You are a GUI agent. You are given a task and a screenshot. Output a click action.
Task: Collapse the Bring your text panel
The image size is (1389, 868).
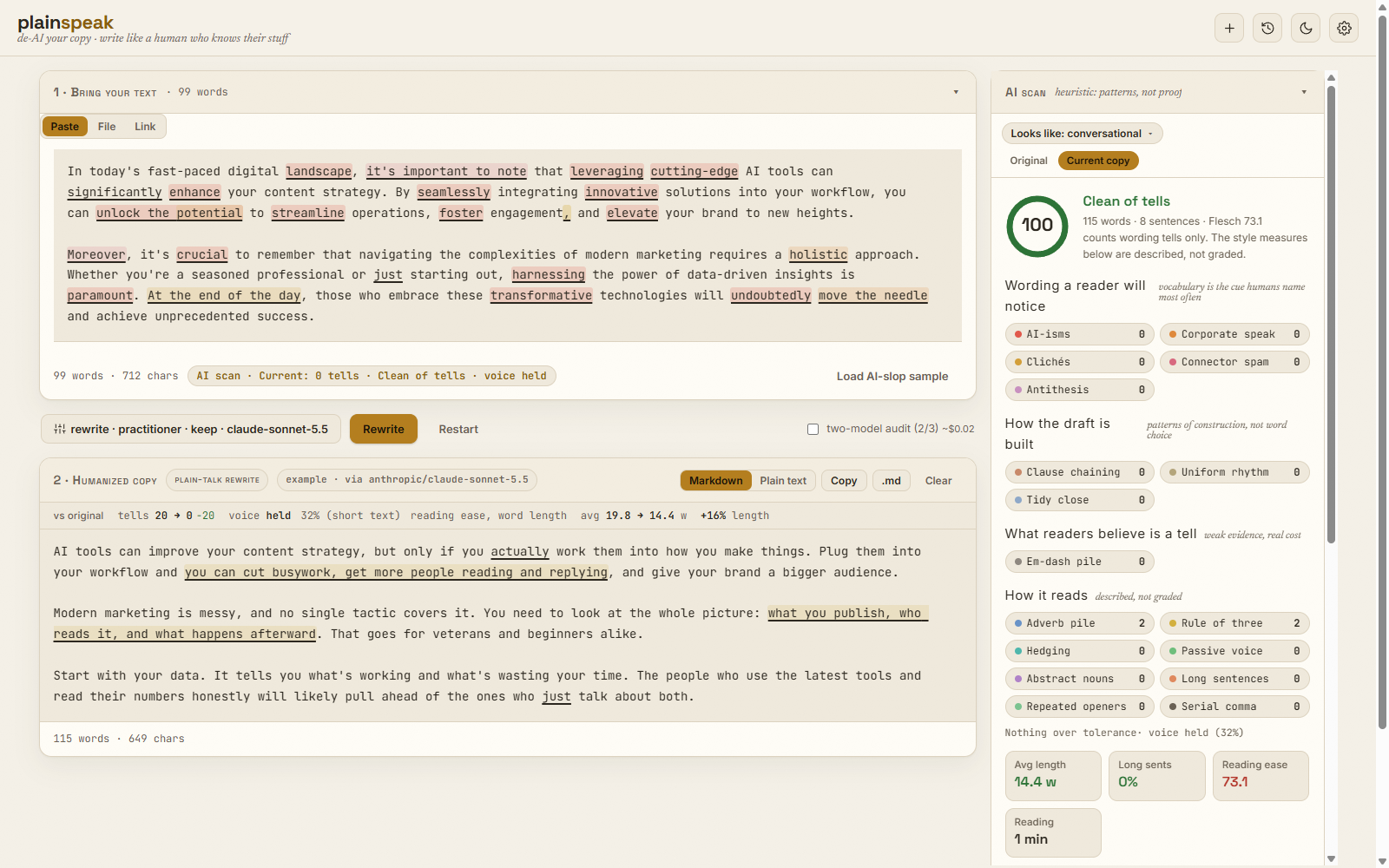click(x=956, y=92)
